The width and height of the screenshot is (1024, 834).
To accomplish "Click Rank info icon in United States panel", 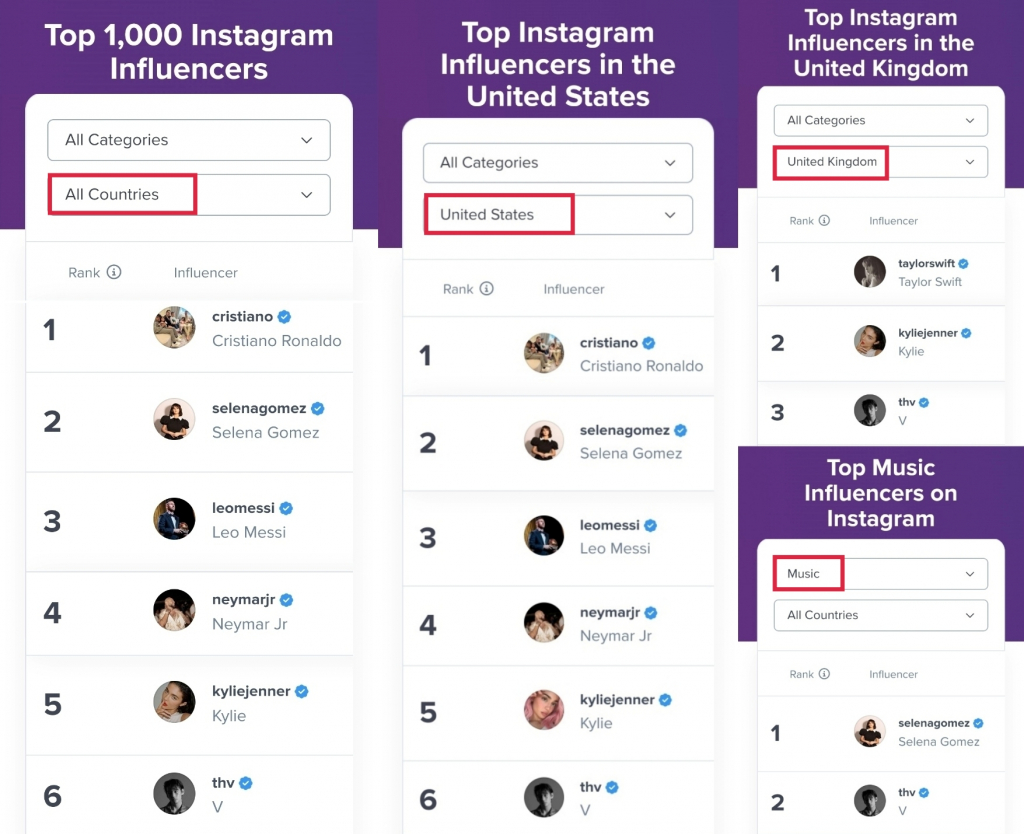I will 487,288.
